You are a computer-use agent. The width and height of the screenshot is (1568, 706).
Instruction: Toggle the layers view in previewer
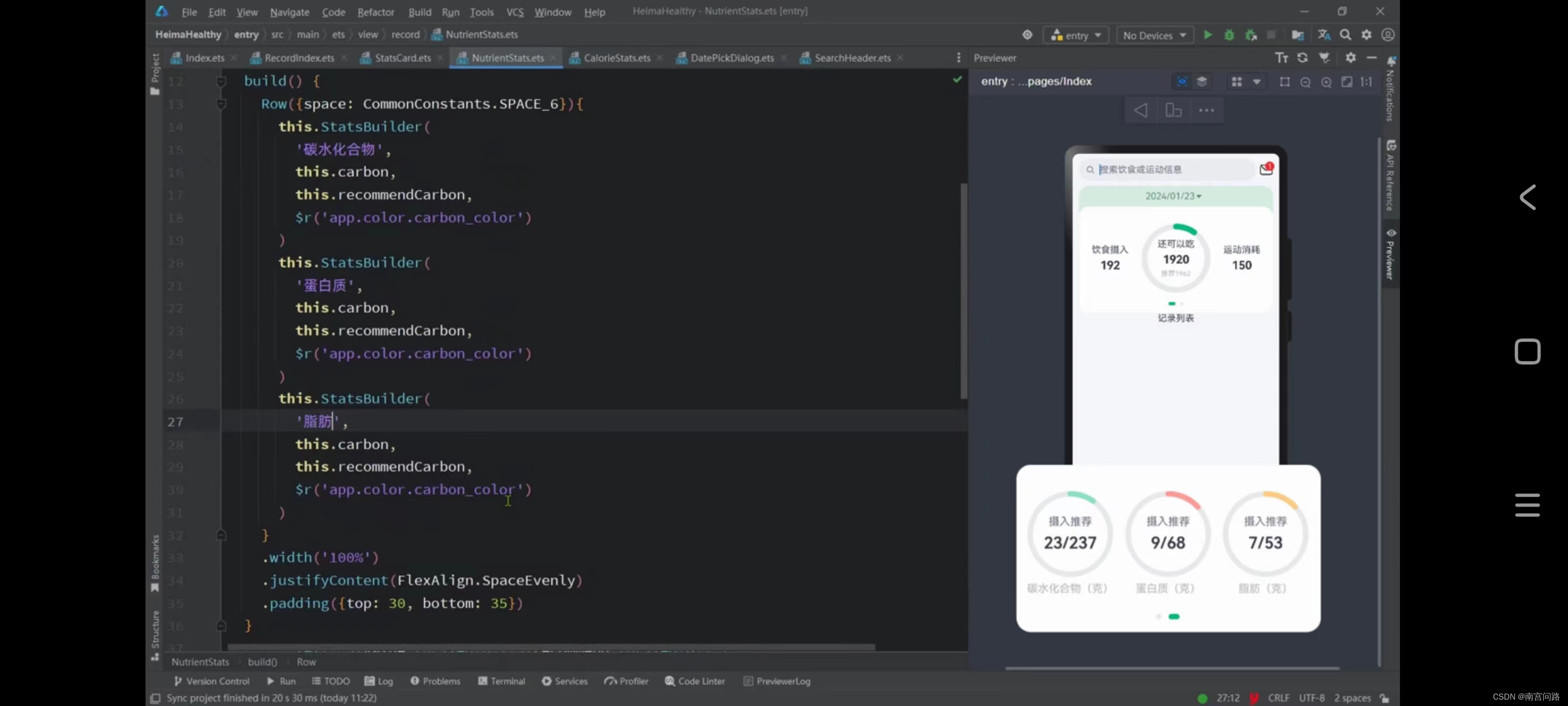(1201, 81)
